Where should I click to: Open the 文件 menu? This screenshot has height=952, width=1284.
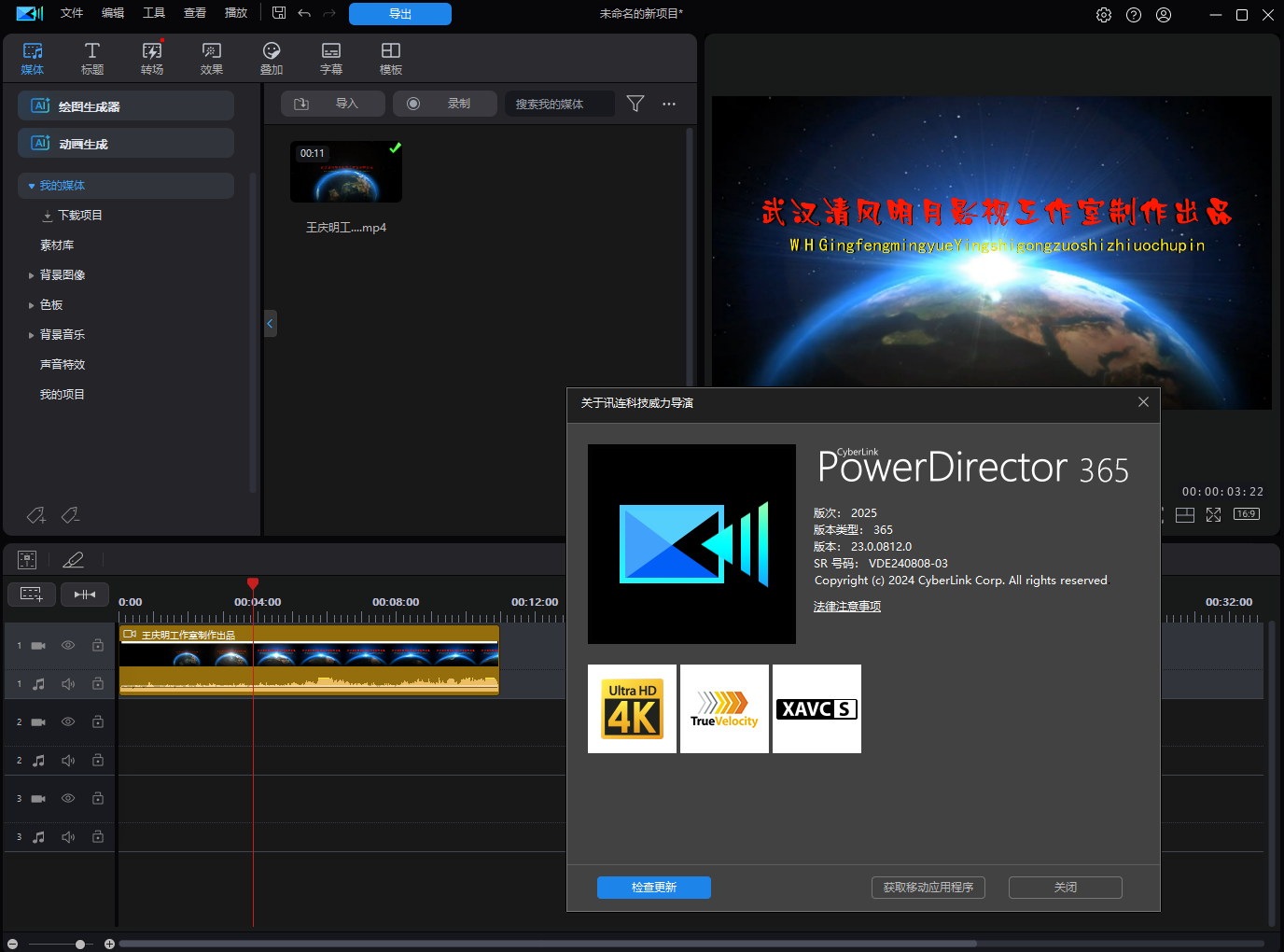tap(72, 13)
